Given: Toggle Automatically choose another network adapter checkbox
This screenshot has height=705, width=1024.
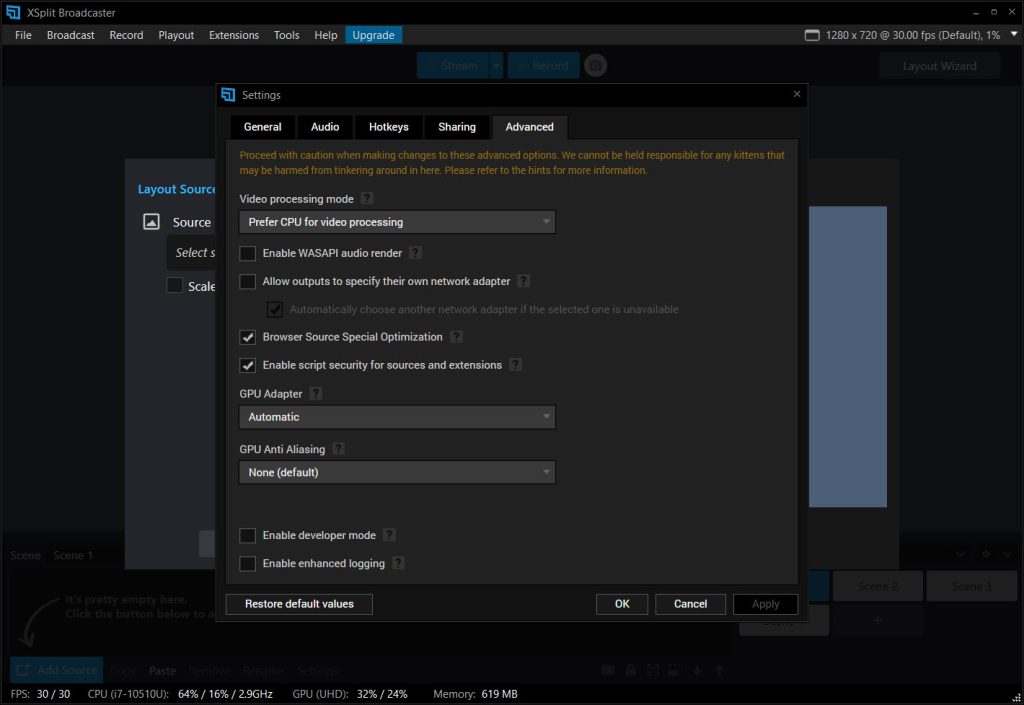Looking at the screenshot, I should pyautogui.click(x=275, y=309).
